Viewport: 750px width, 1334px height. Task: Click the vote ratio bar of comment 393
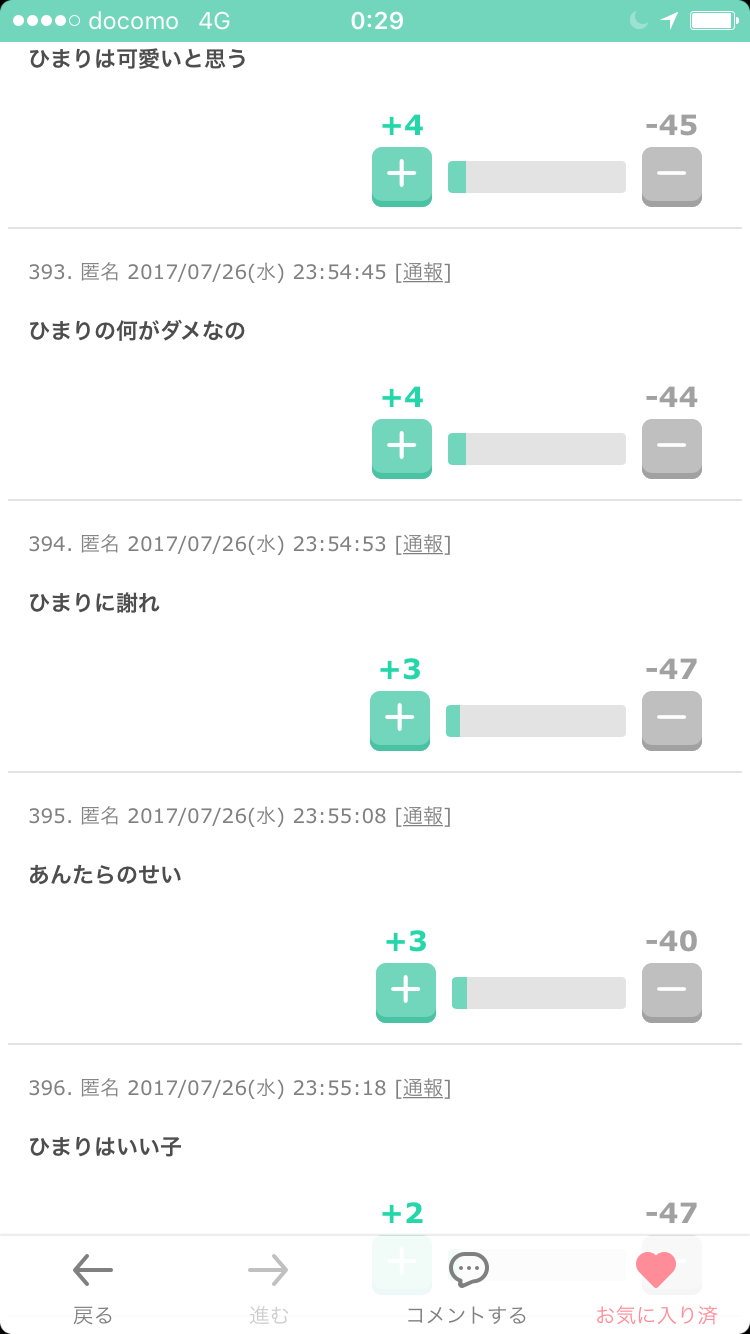coord(537,449)
